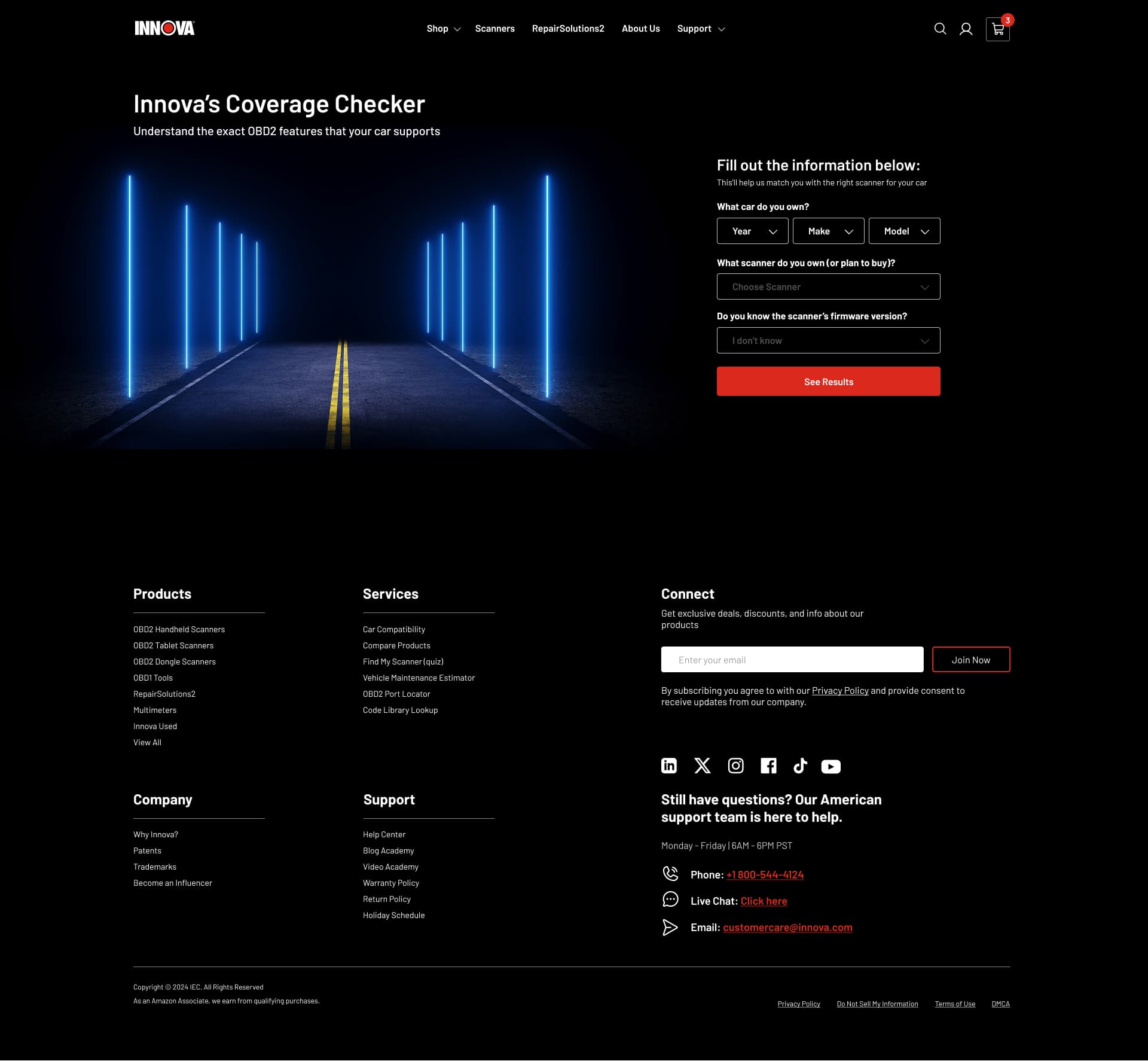Expand the Support menu in header
The image size is (1148, 1061).
[x=701, y=29]
